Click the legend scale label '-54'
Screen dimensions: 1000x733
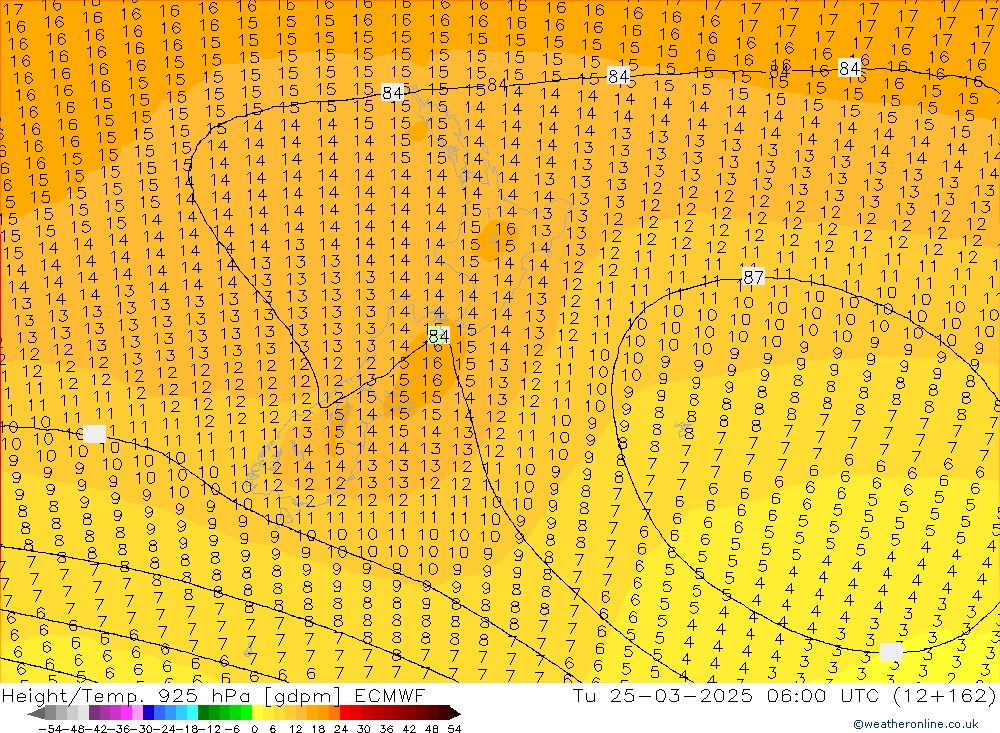(x=51, y=729)
